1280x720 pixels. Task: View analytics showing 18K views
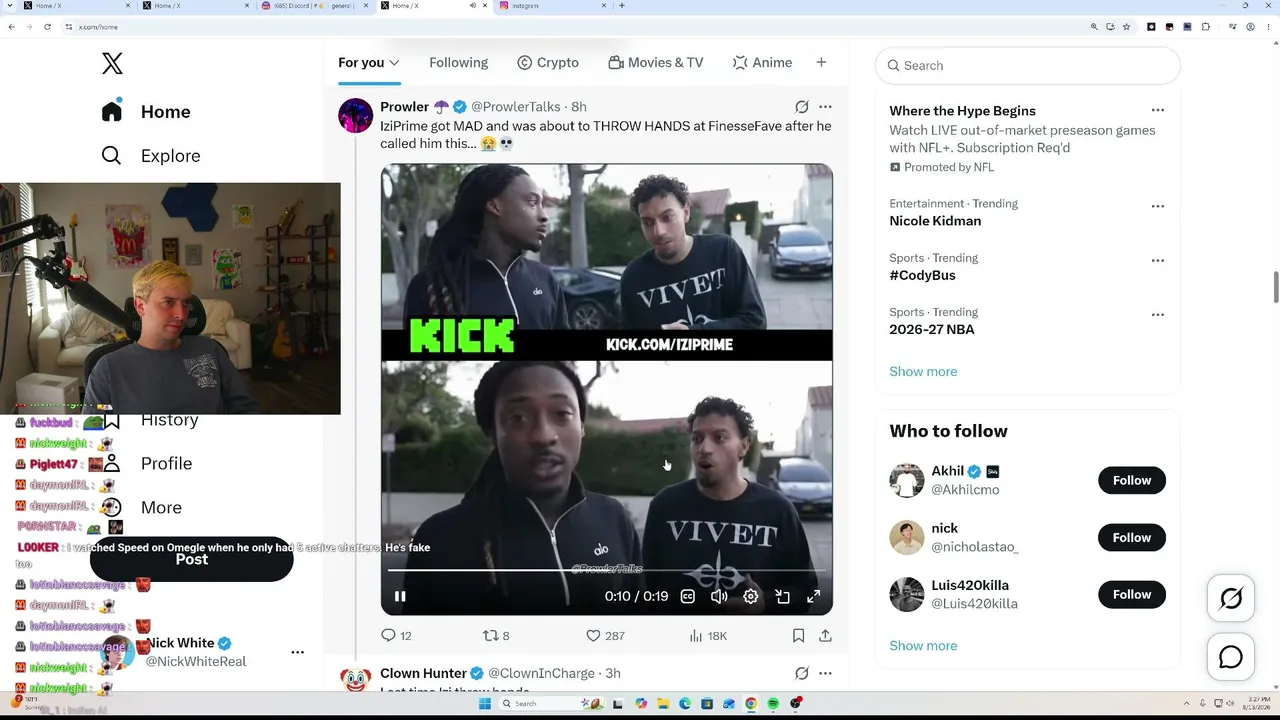point(708,636)
